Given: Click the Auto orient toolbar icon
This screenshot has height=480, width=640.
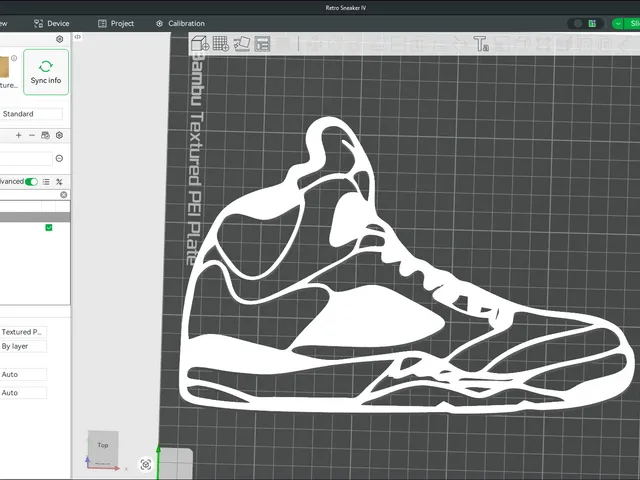Looking at the screenshot, I should pyautogui.click(x=242, y=44).
